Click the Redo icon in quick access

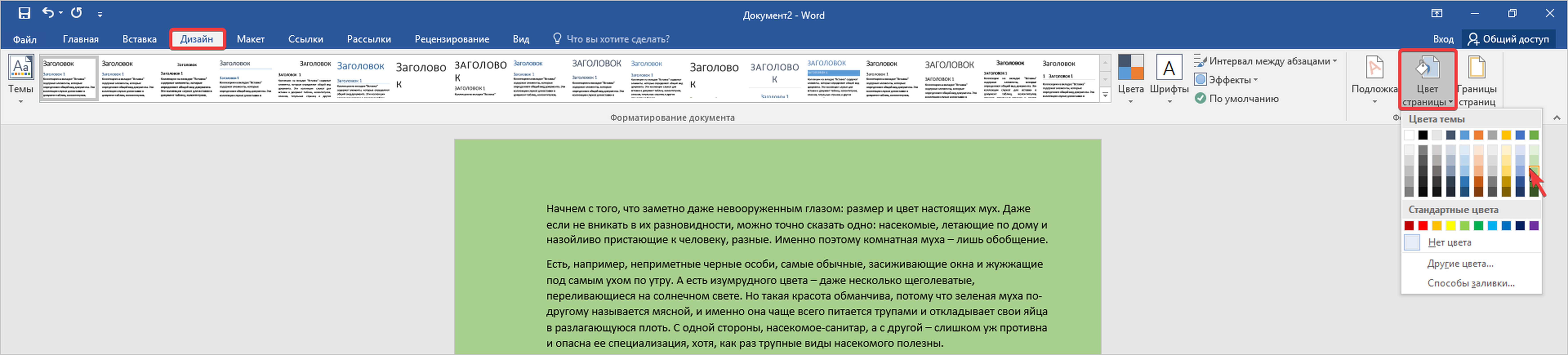pyautogui.click(x=76, y=13)
